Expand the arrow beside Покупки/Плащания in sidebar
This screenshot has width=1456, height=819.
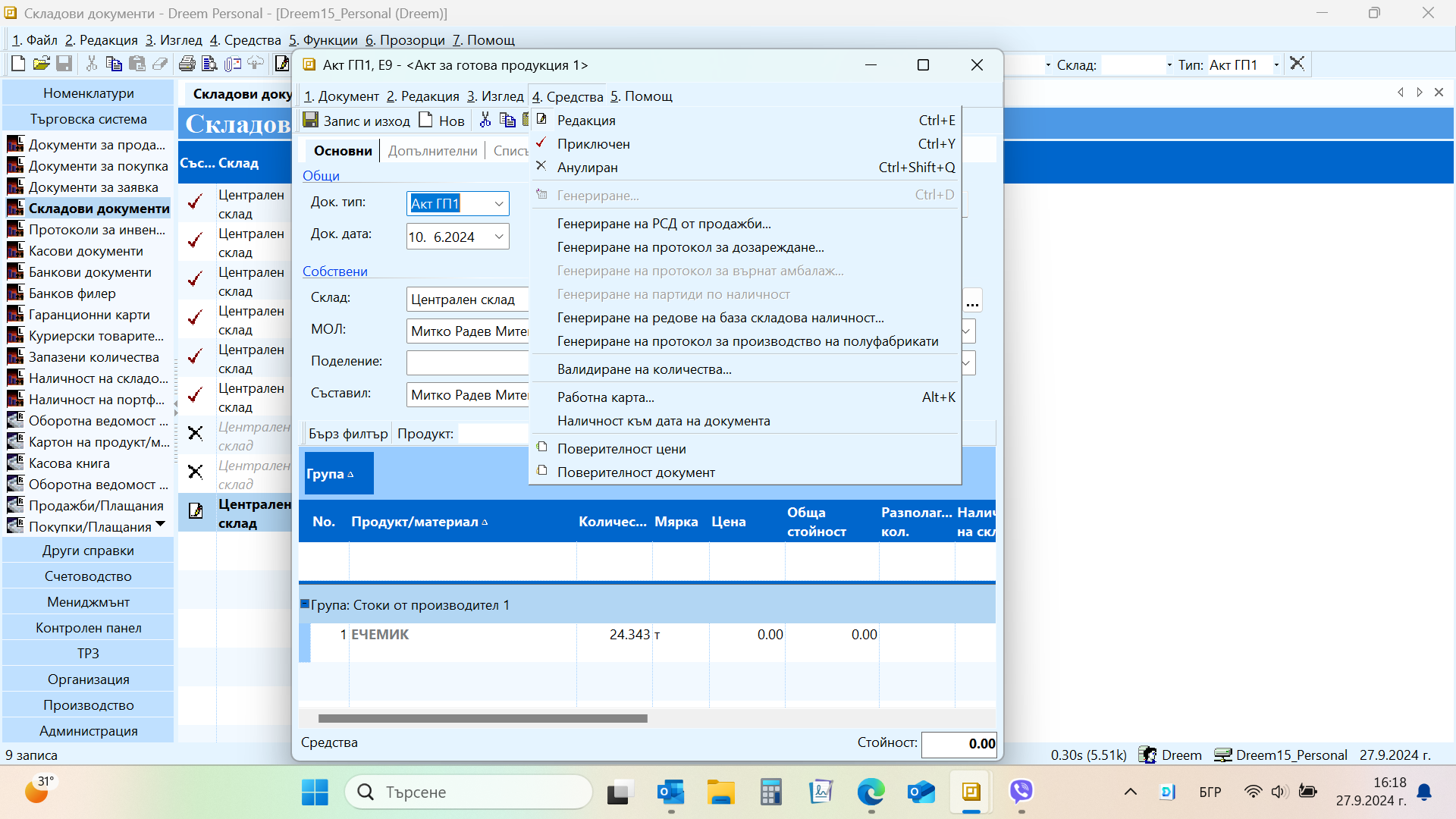[x=161, y=525]
